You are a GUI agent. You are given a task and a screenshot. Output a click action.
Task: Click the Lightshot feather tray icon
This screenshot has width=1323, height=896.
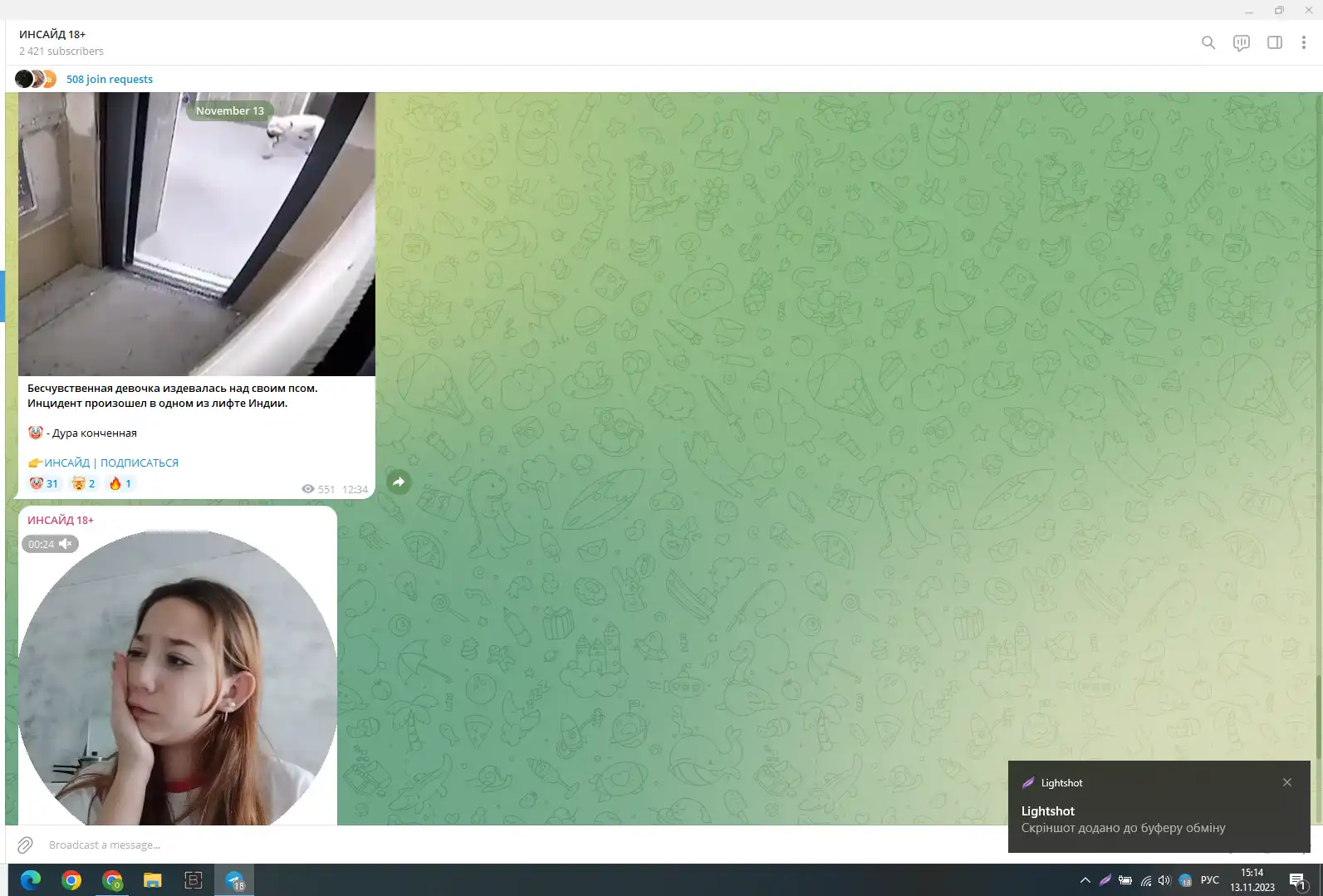coord(1105,880)
